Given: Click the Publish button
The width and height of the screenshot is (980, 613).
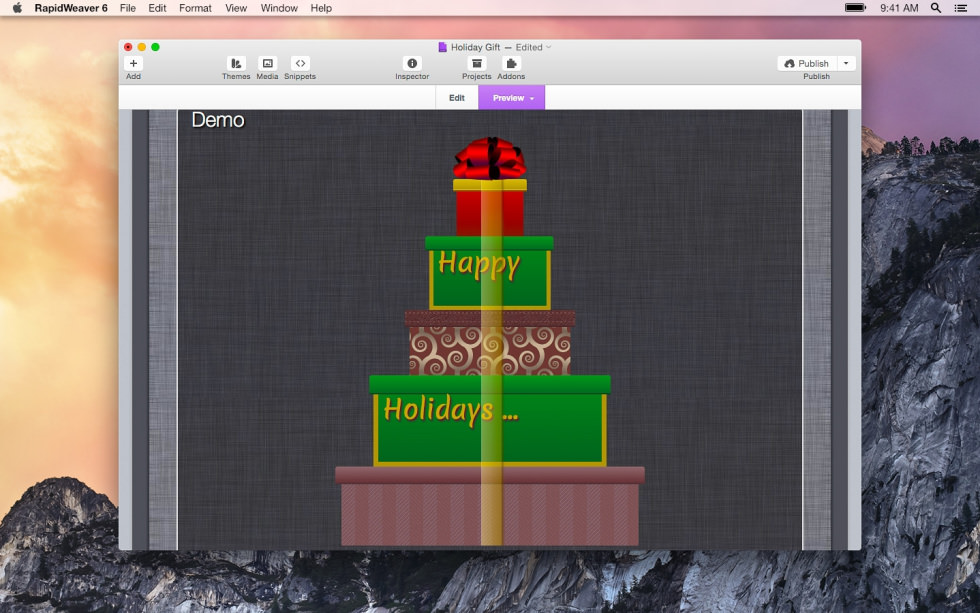Looking at the screenshot, I should tap(807, 63).
